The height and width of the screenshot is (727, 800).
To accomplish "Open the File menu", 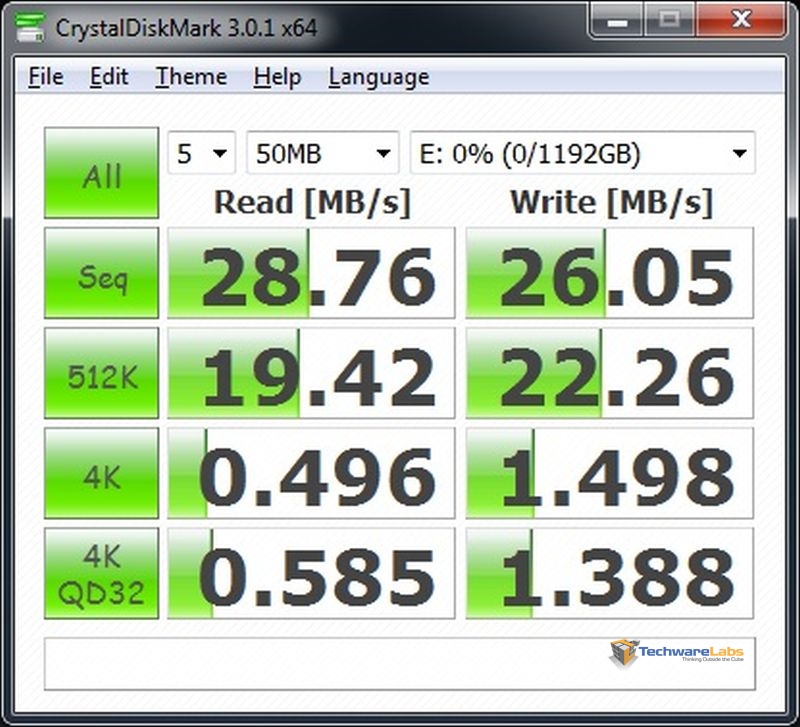I will [x=46, y=77].
